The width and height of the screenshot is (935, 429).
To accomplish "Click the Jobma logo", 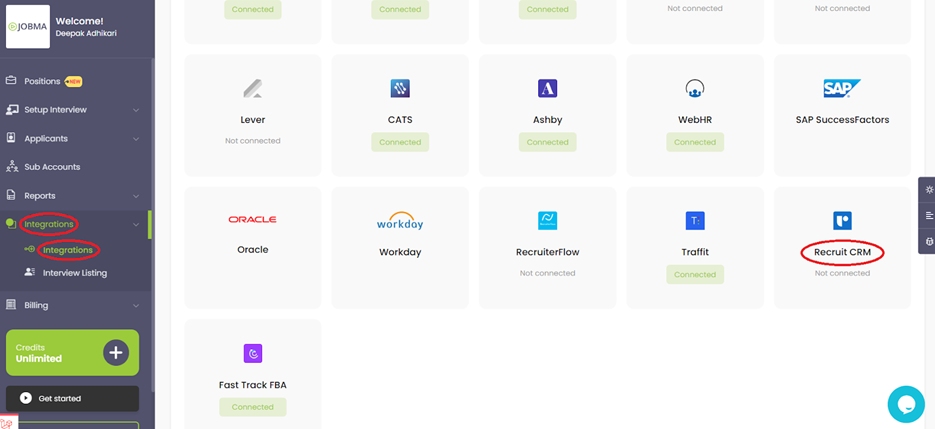I will tap(28, 26).
